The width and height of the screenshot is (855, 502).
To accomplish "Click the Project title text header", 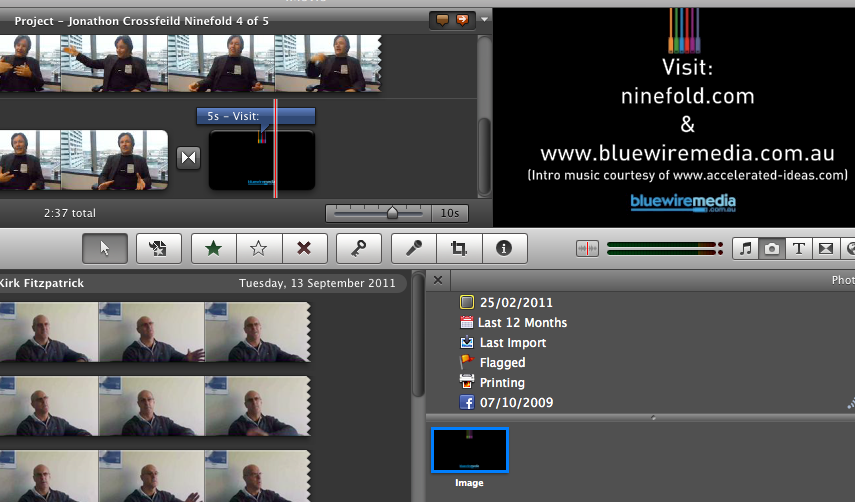I will [x=141, y=21].
